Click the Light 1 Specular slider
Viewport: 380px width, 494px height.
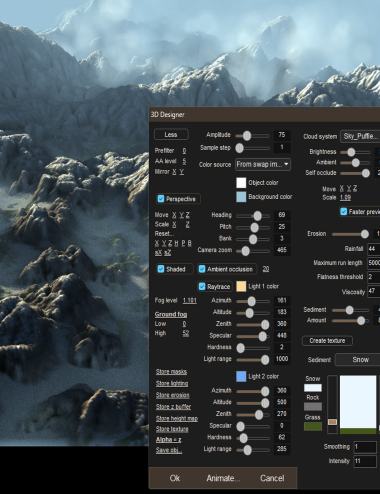pos(252,337)
